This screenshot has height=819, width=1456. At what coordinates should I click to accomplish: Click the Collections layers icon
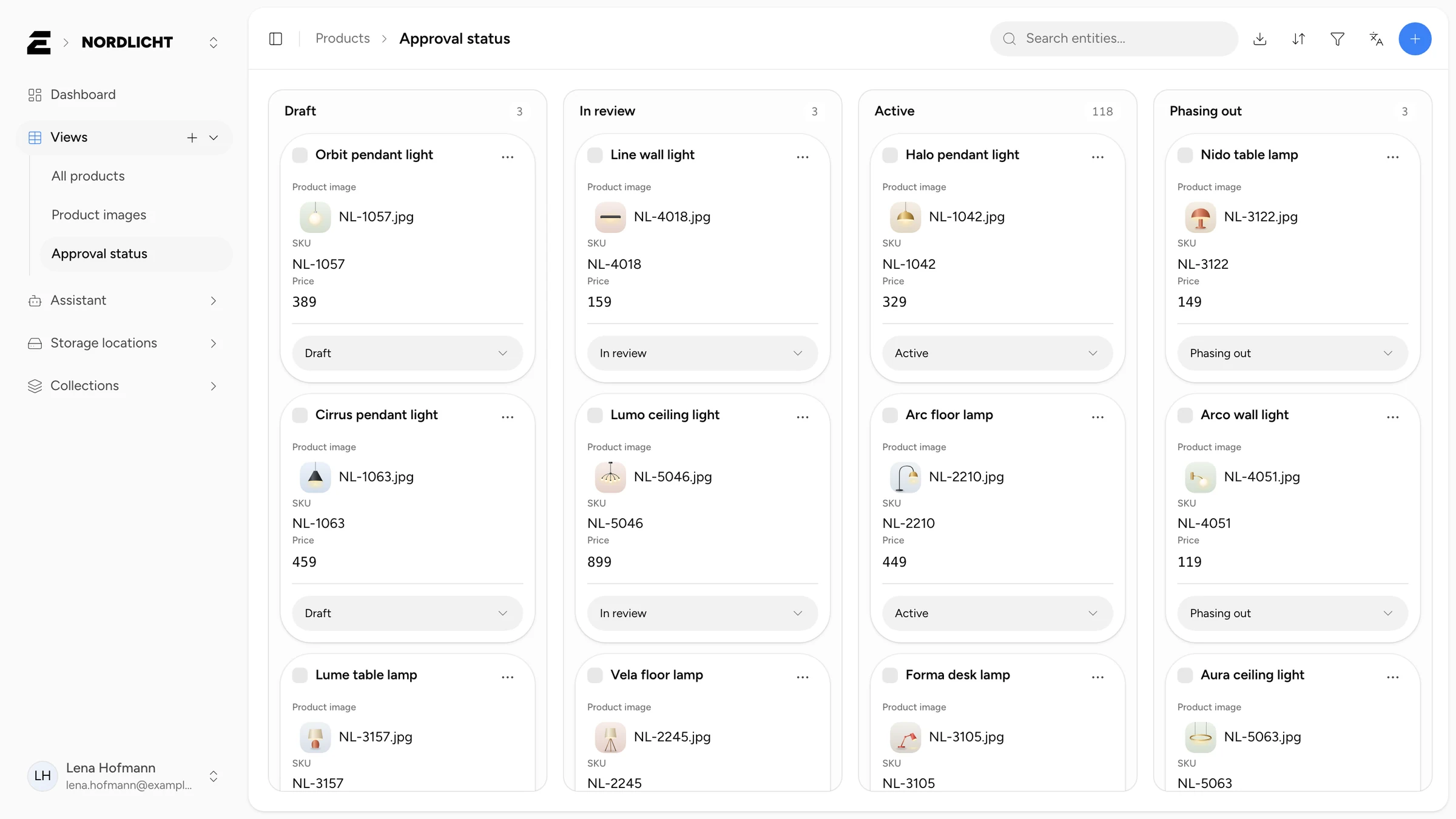(x=35, y=386)
